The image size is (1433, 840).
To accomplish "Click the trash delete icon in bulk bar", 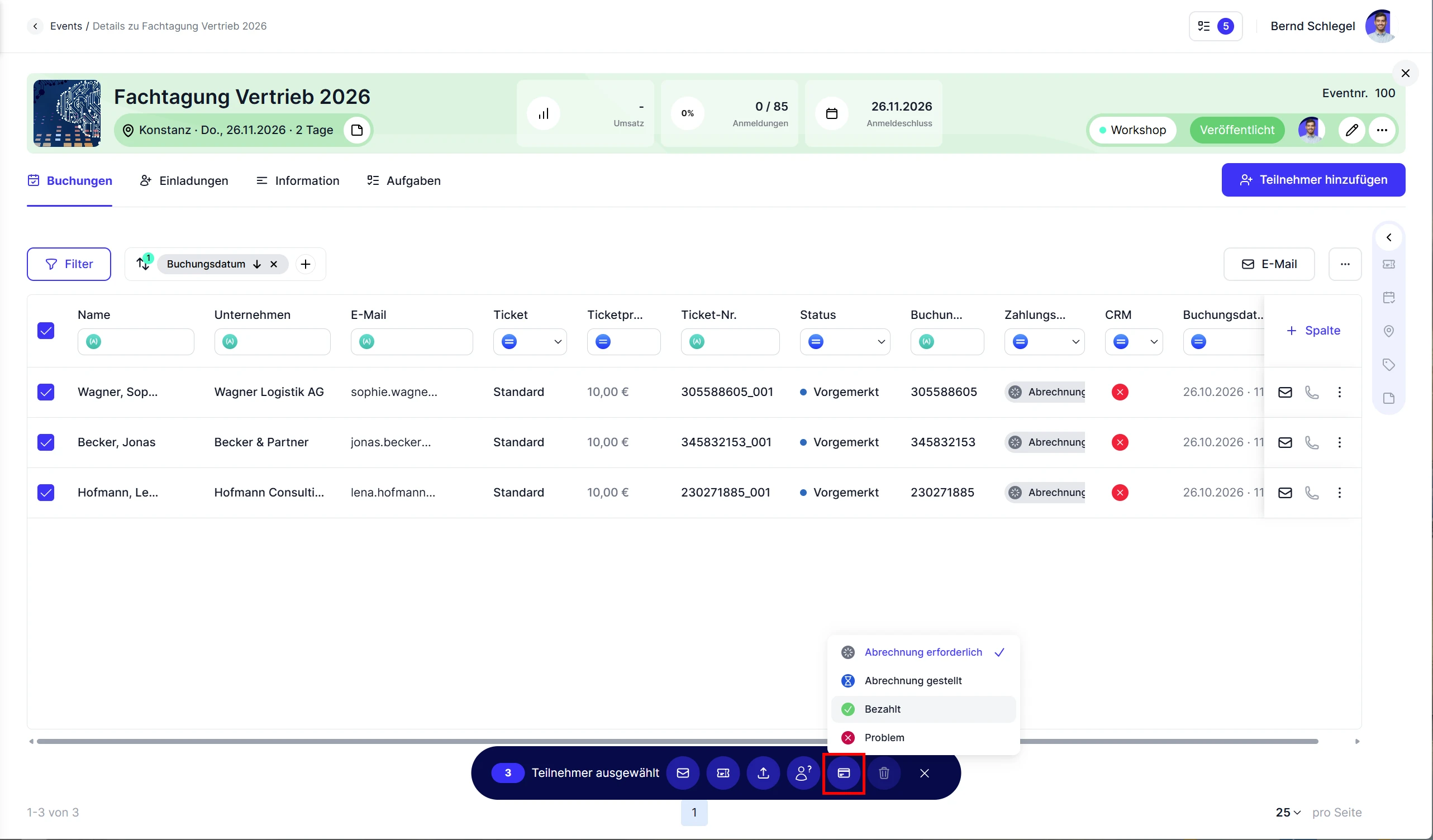I will 884,773.
